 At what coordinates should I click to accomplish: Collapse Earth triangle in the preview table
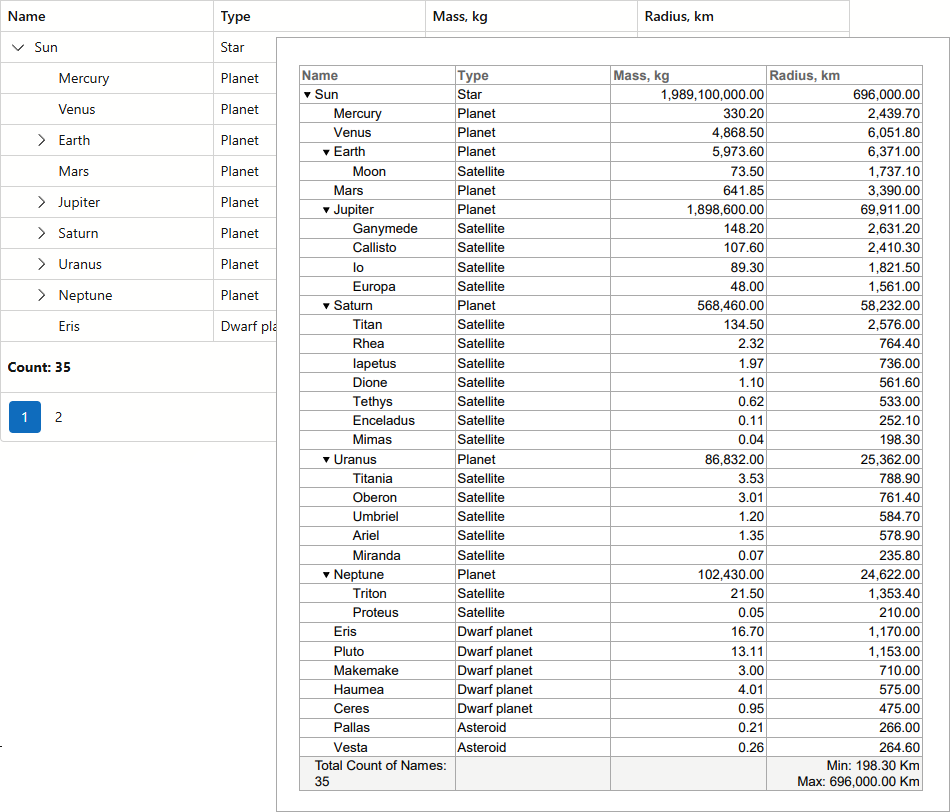pos(326,152)
